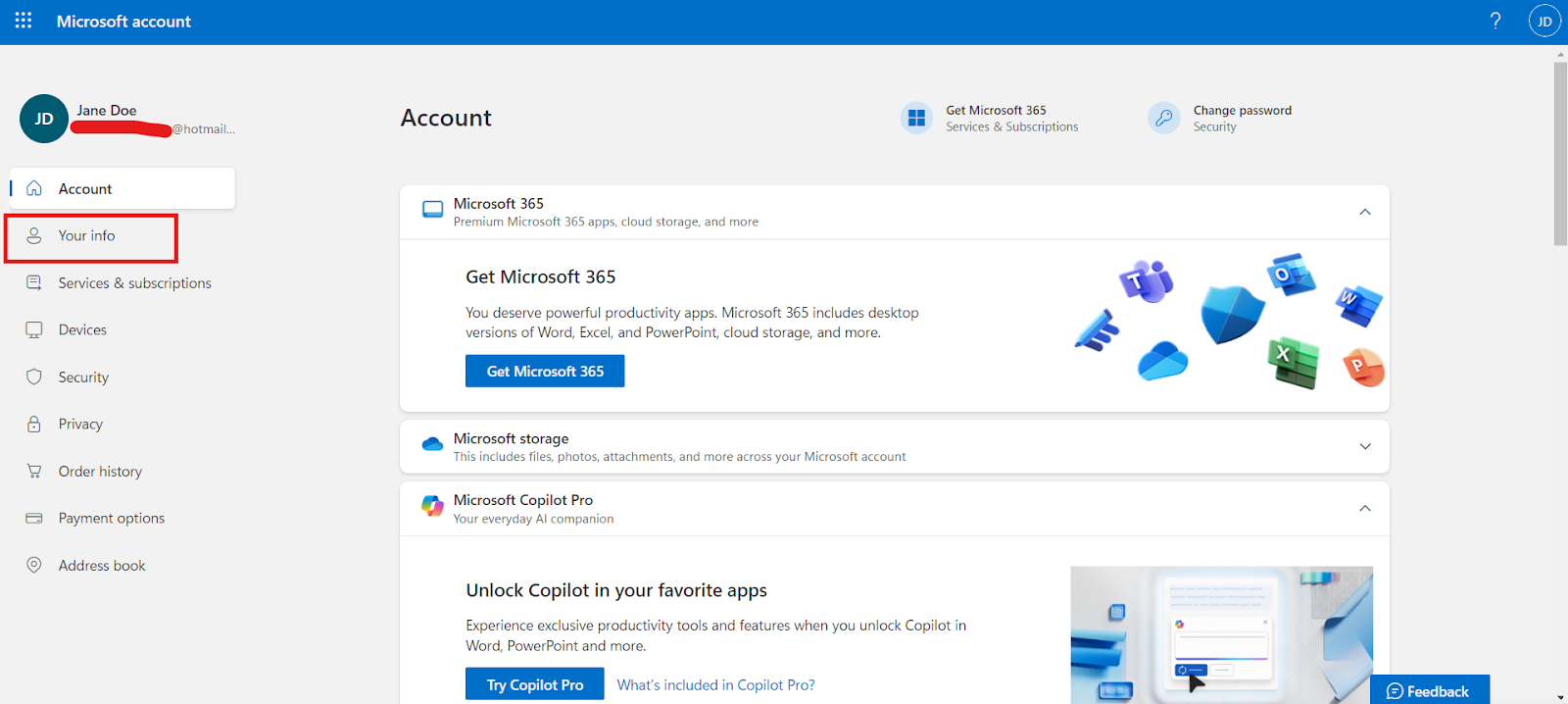Click the key icon for Change password

(1163, 118)
